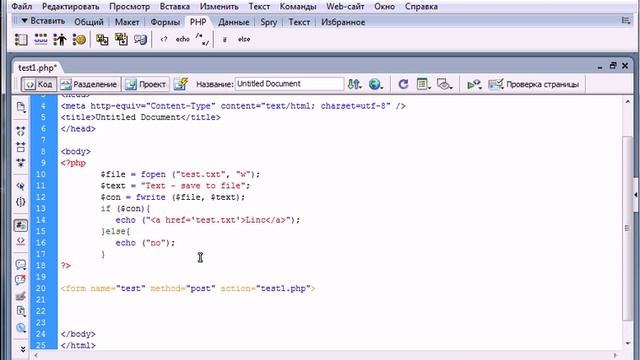Toggle line numbers icon
Viewport: 640px width, 360px height.
click(x=21, y=225)
